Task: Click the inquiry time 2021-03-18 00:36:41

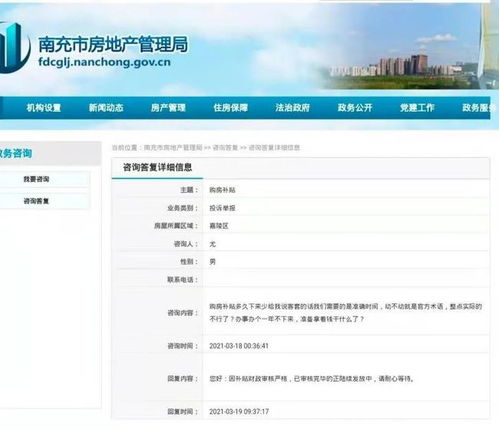Action: (239, 346)
